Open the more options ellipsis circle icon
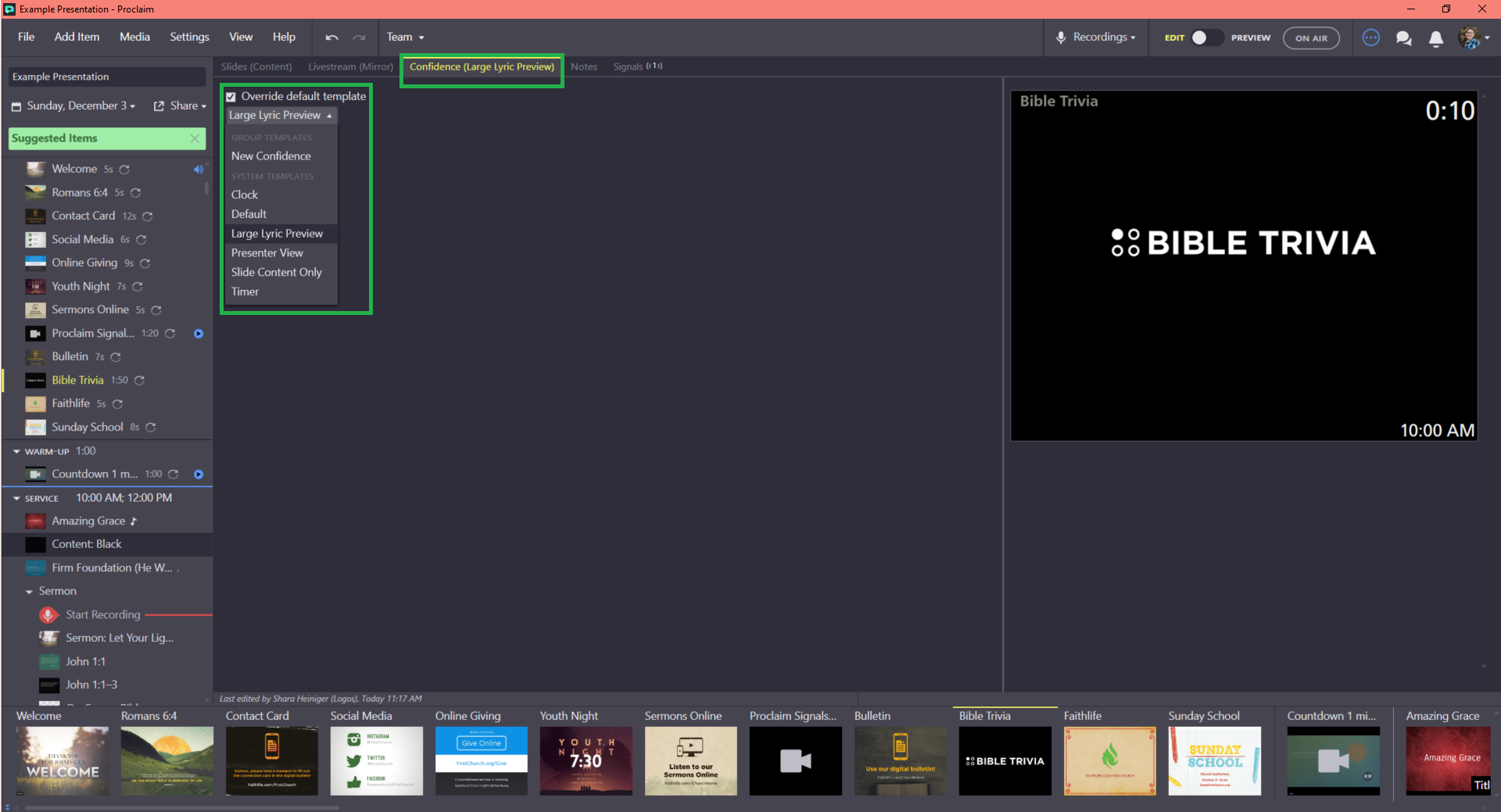This screenshot has width=1501, height=812. click(1370, 38)
